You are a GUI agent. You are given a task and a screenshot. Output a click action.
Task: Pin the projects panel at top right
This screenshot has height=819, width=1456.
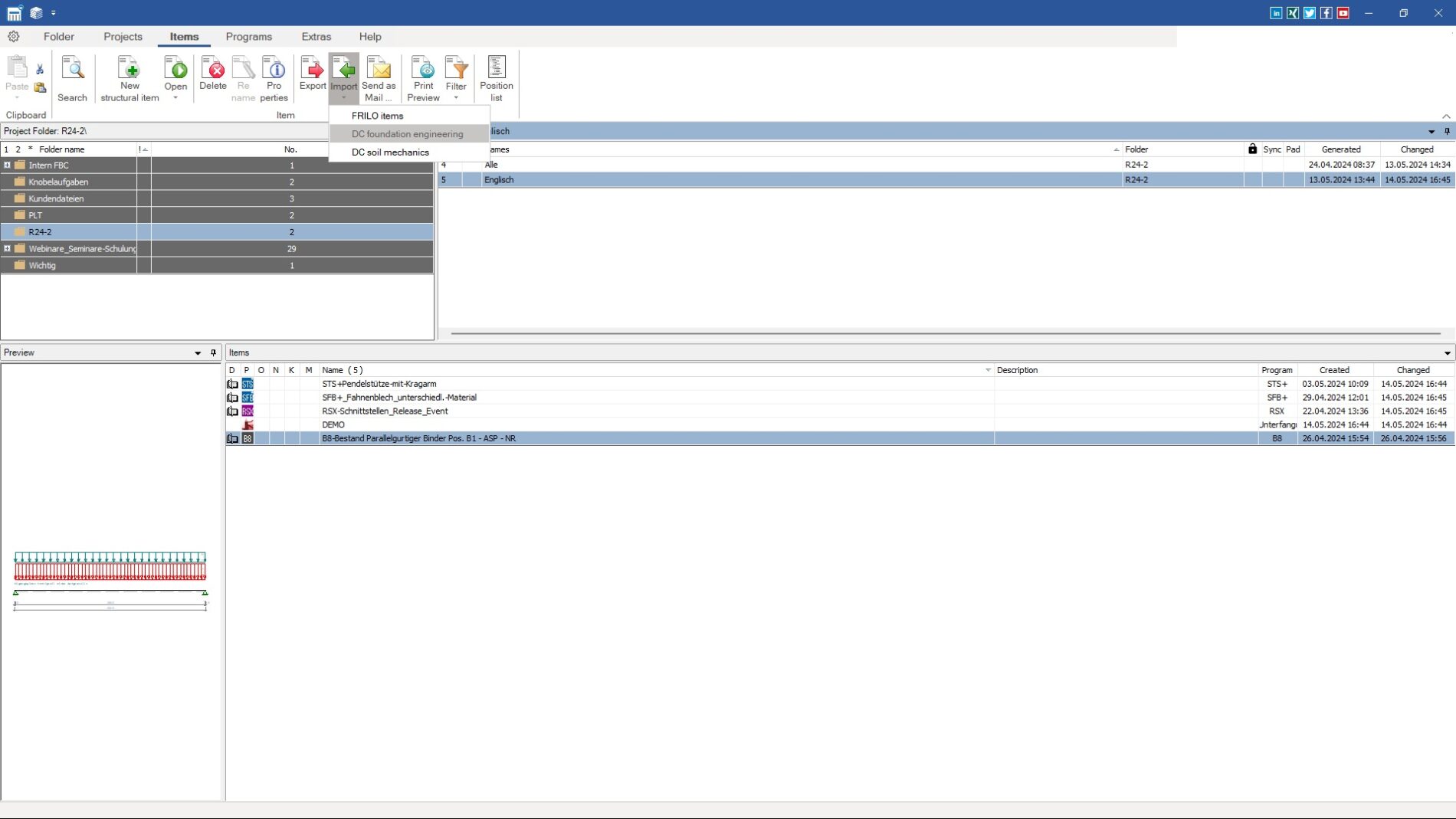pyautogui.click(x=1447, y=132)
